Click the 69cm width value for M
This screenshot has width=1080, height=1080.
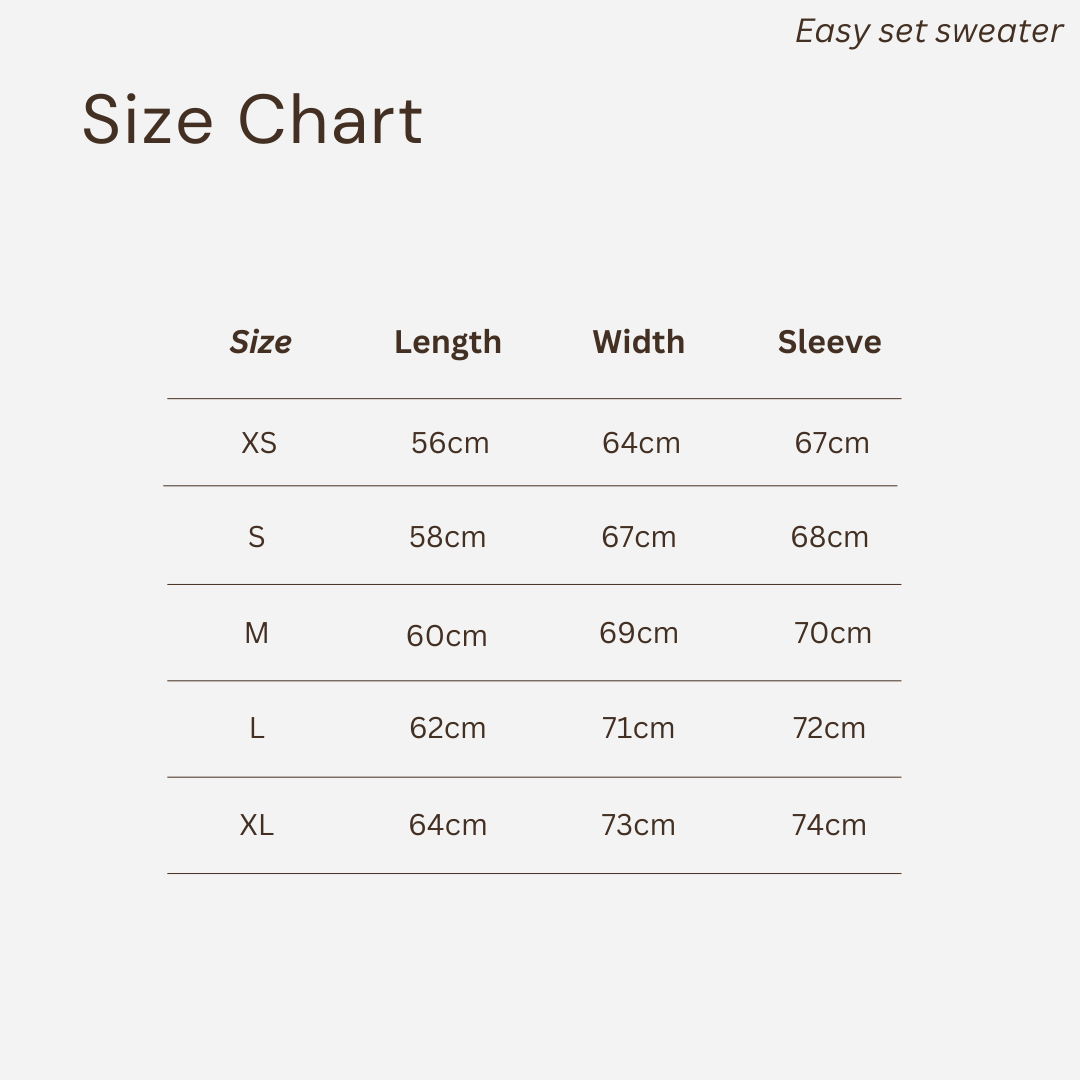[x=639, y=633]
